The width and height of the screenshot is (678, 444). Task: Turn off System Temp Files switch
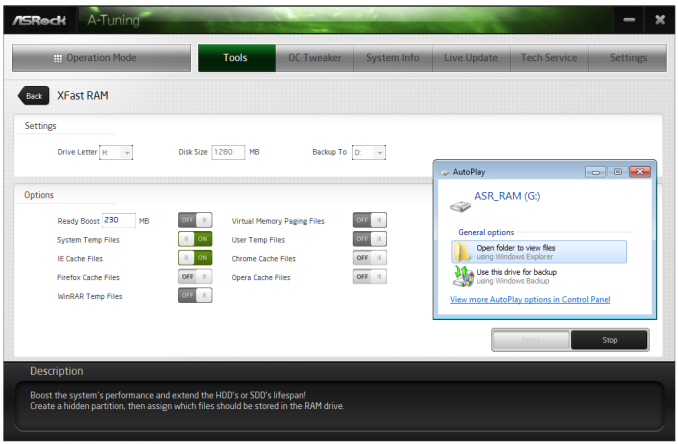195,239
